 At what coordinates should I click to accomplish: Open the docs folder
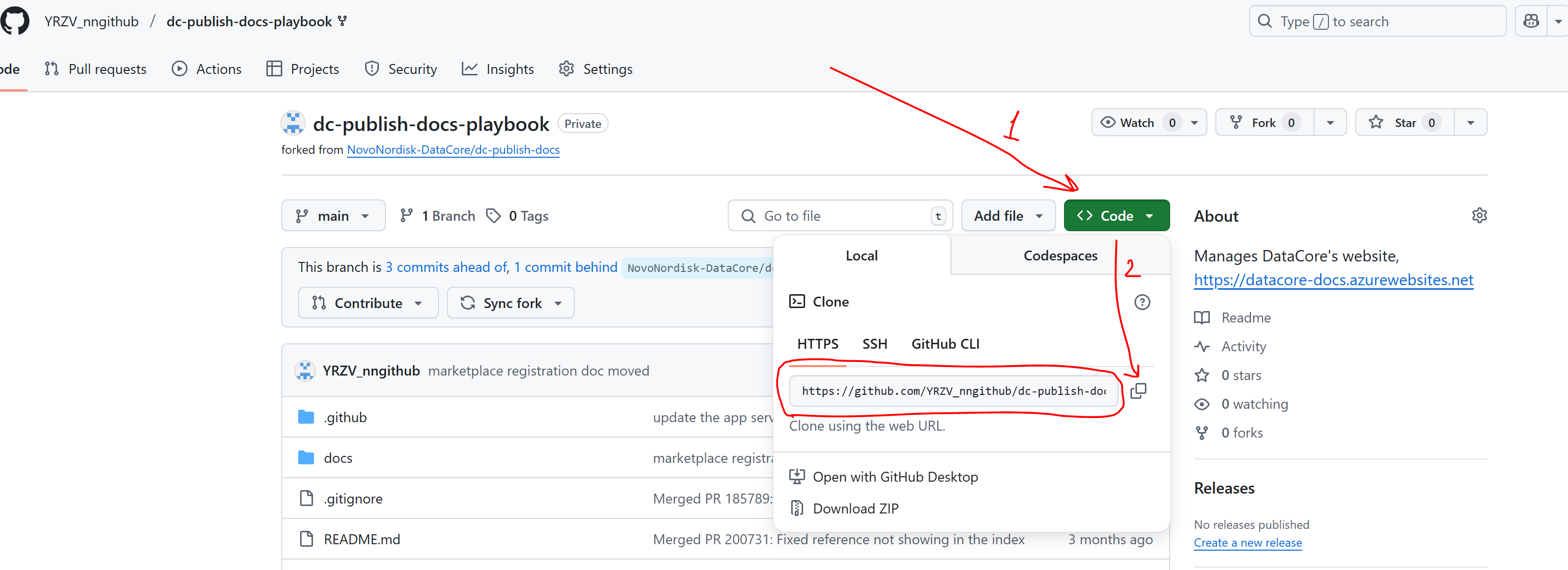click(x=338, y=458)
